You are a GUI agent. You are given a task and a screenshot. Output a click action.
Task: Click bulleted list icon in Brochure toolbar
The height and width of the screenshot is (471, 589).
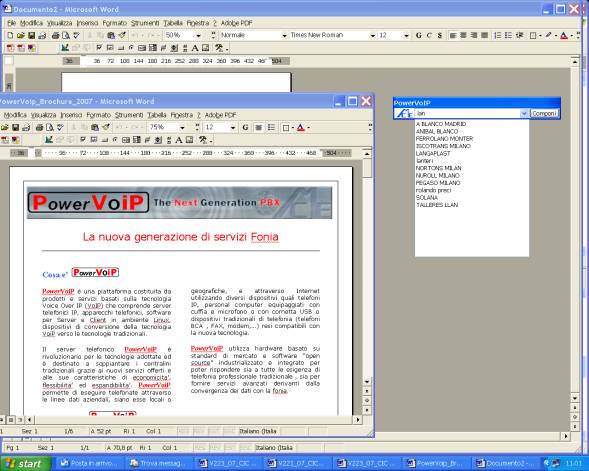[x=271, y=127]
